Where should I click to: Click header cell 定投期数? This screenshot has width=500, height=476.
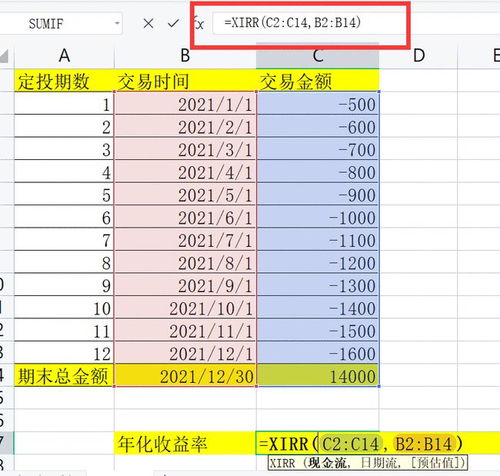[64, 81]
